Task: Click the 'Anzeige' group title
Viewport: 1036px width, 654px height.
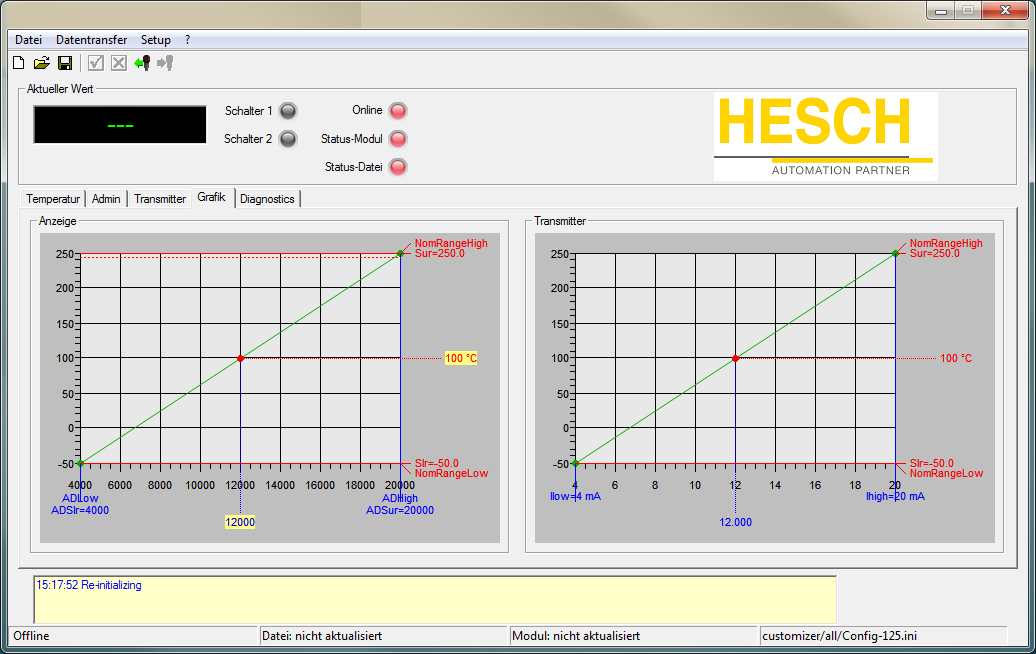Action: [57, 221]
